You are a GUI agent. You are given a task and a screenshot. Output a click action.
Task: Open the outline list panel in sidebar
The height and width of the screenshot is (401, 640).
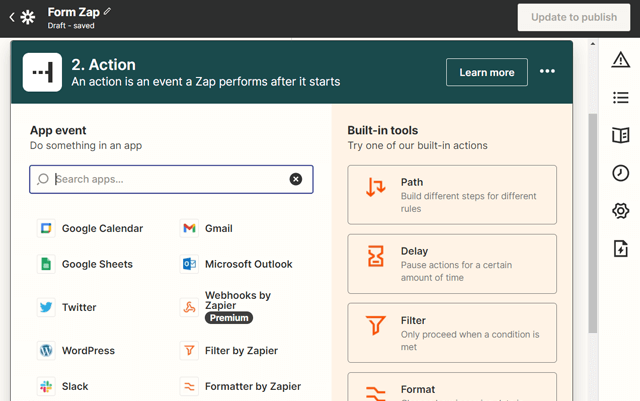point(620,98)
